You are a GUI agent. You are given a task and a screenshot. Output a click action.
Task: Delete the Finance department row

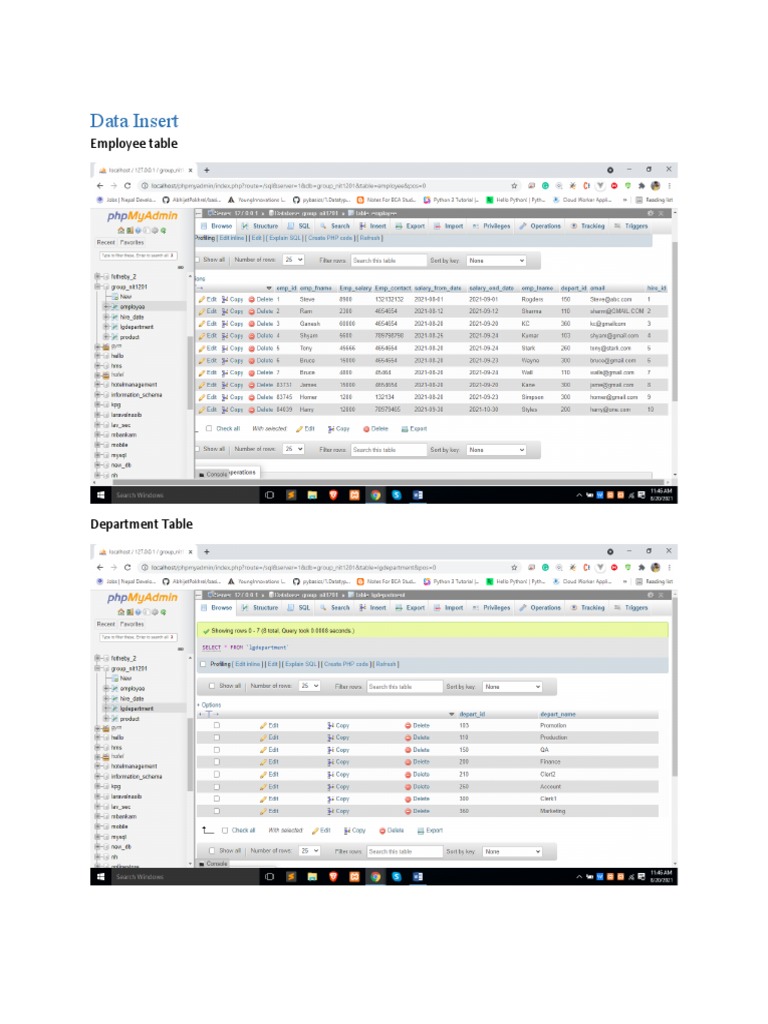coord(417,761)
